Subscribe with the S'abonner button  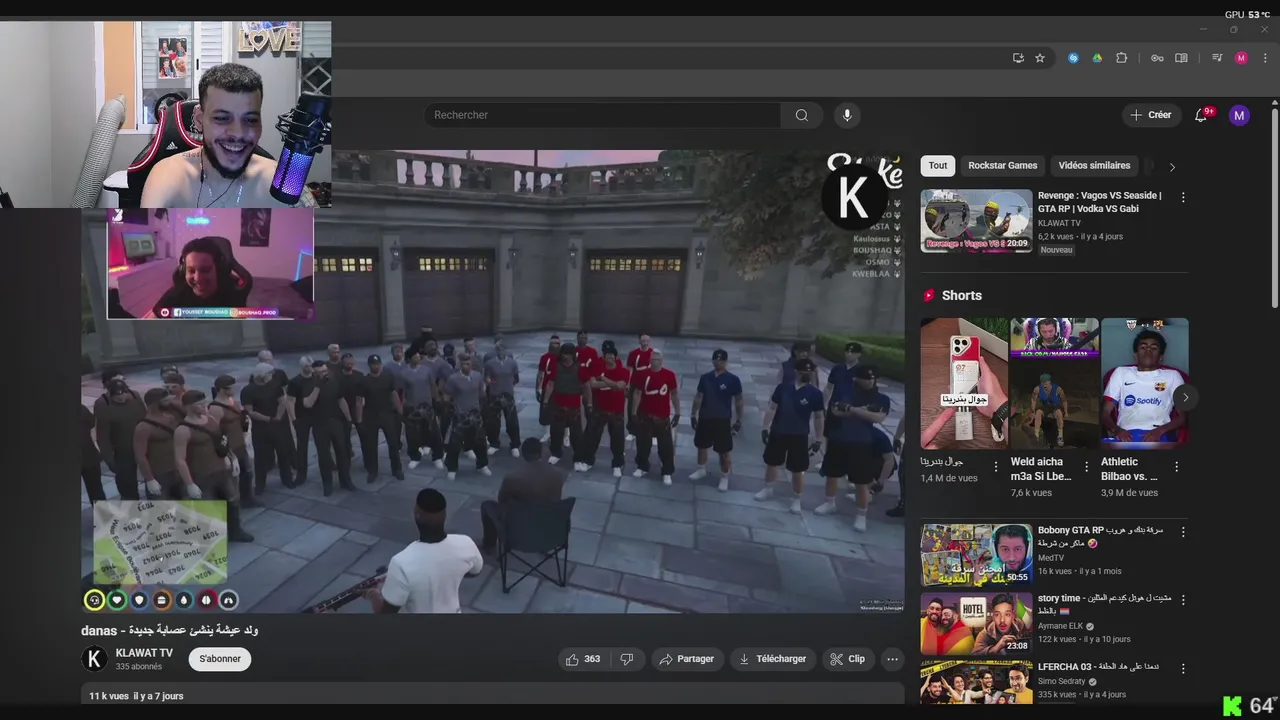[220, 659]
